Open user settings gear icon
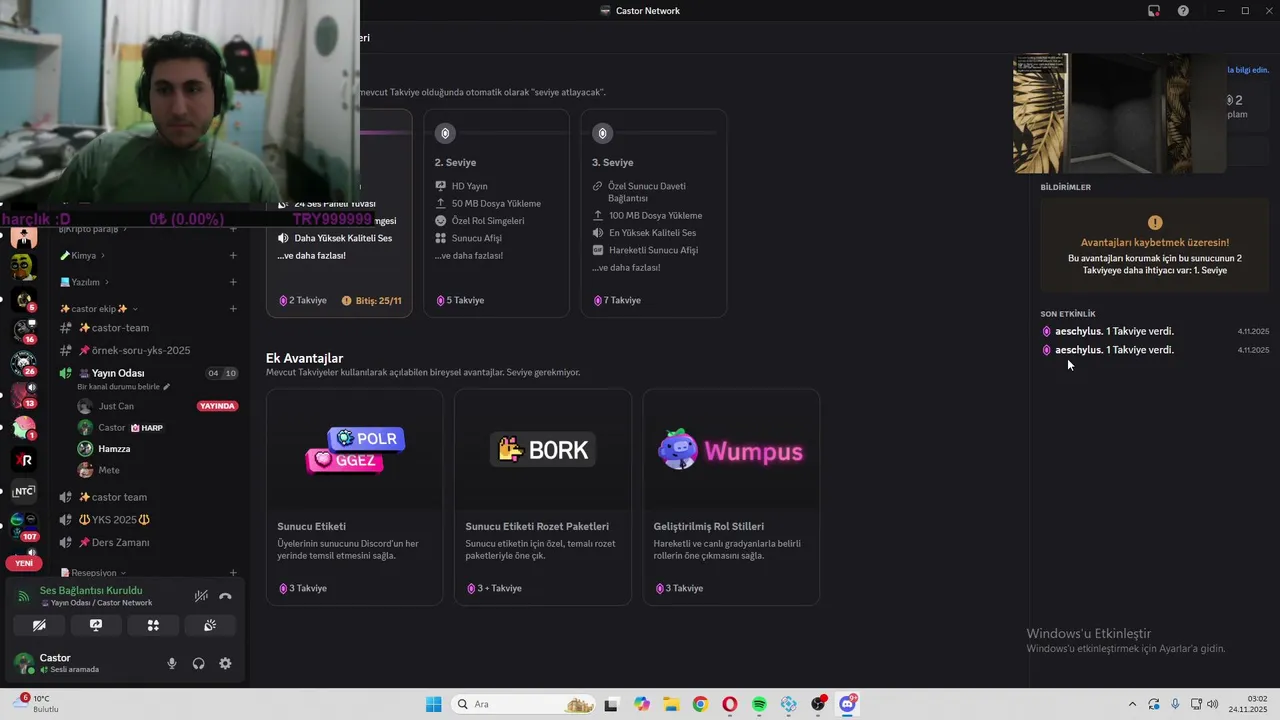The width and height of the screenshot is (1280, 720). coord(225,663)
